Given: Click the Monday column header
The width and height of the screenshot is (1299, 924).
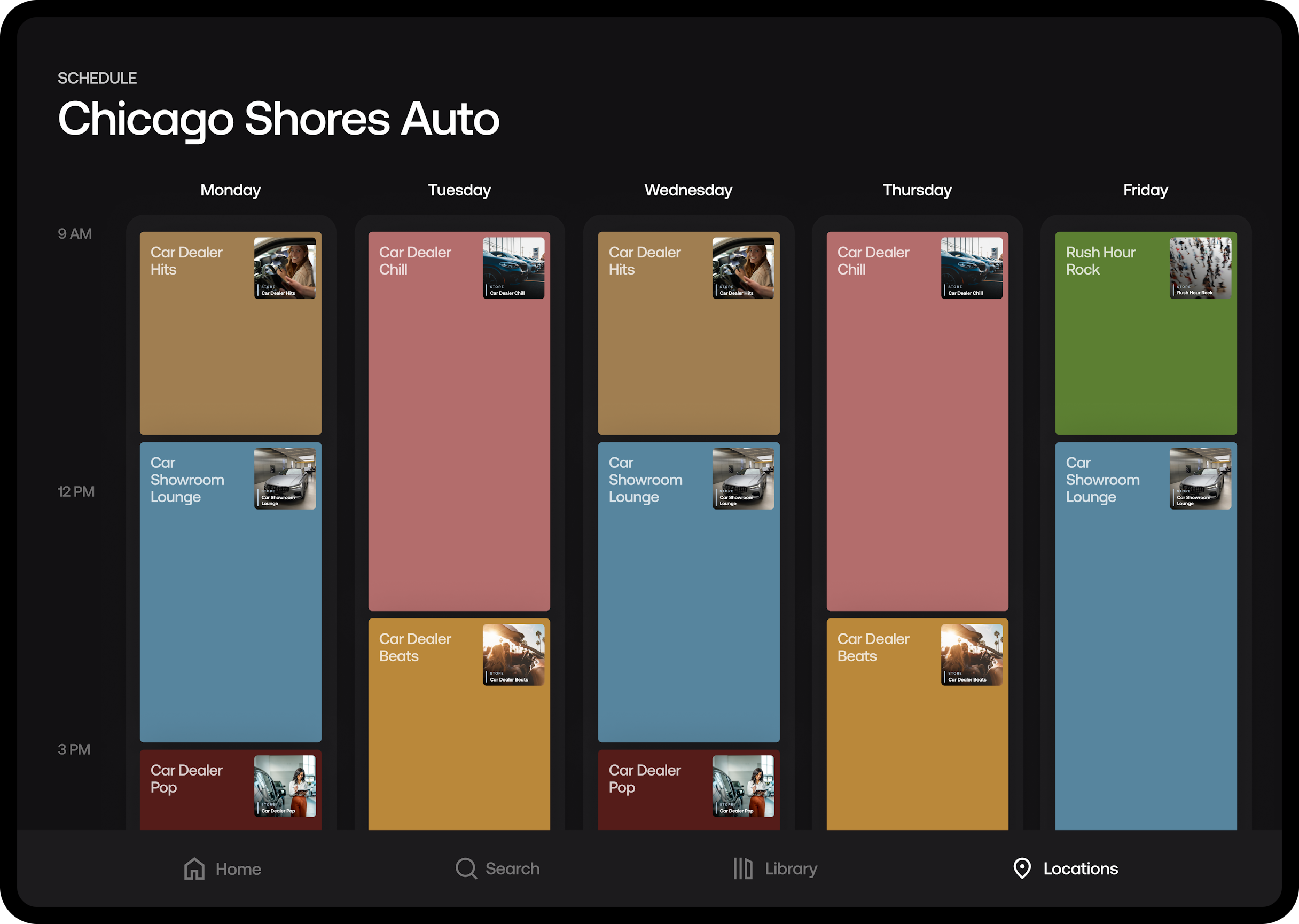Looking at the screenshot, I should tap(230, 190).
